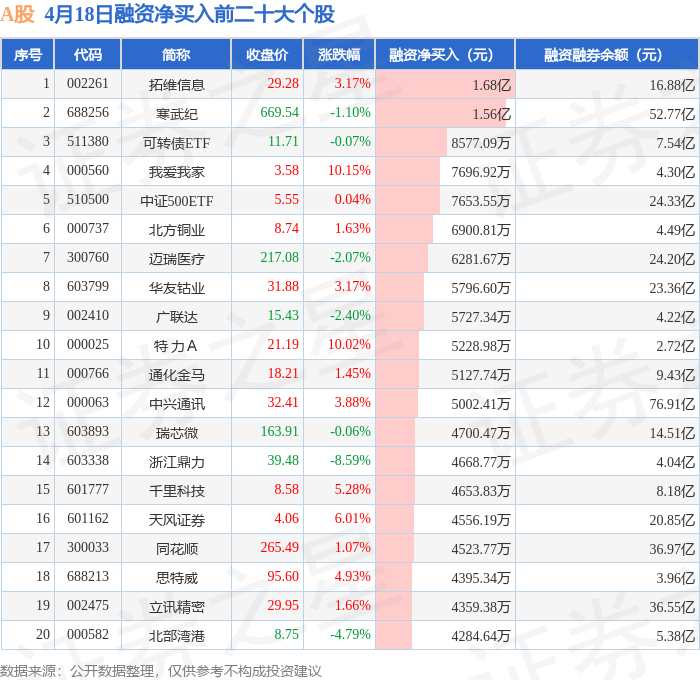
Task: Select stock name 千里科技
Action: click(177, 491)
